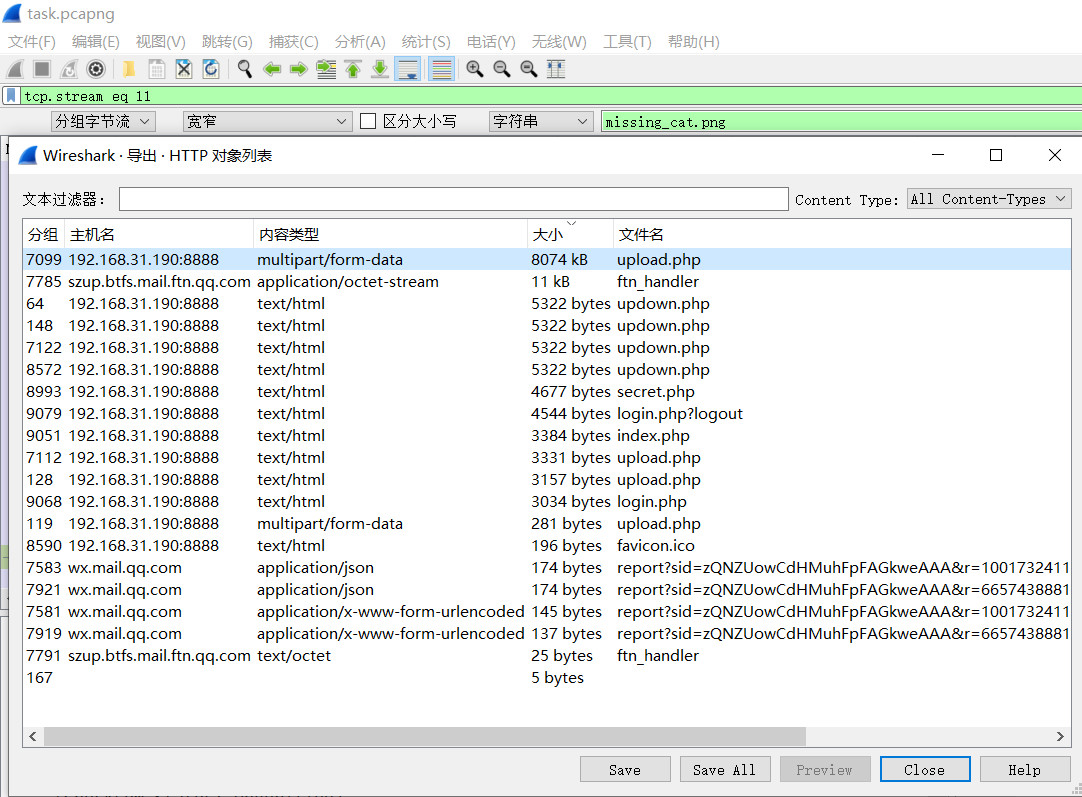Maximize the HTTP object list dialog
1082x797 pixels.
point(996,155)
